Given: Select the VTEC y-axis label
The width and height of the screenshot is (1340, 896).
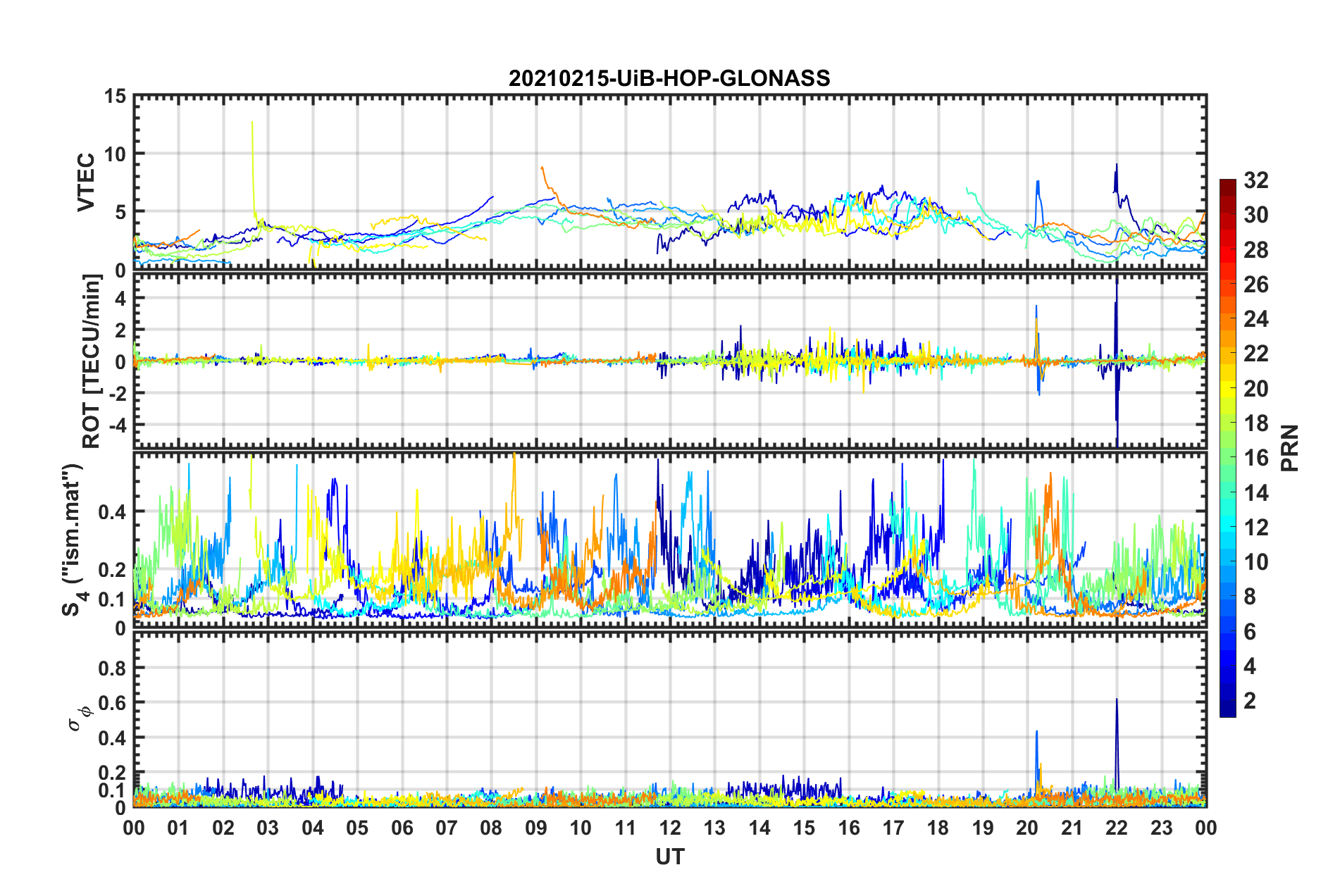Looking at the screenshot, I should click(86, 182).
